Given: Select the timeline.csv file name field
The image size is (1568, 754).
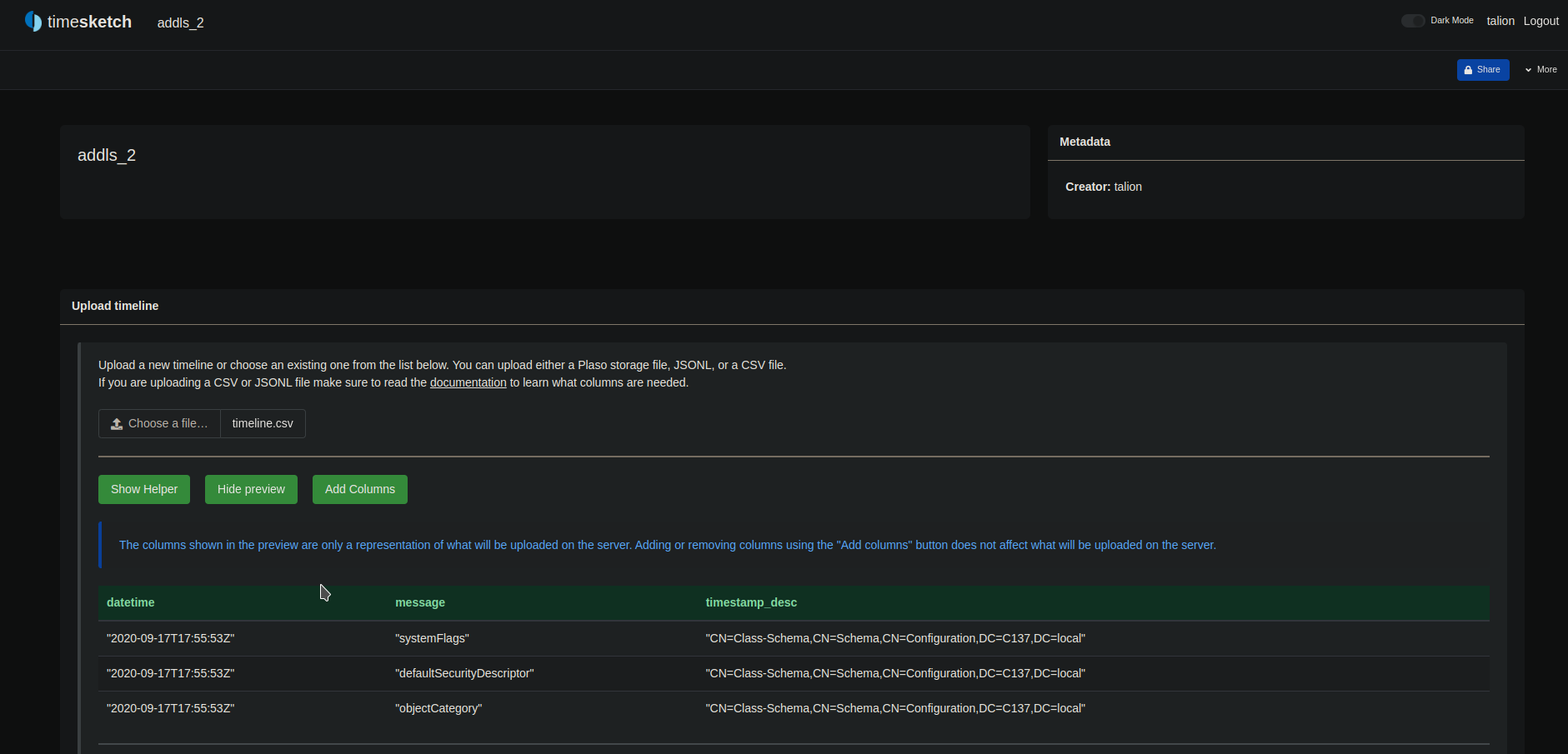Looking at the screenshot, I should pyautogui.click(x=263, y=423).
